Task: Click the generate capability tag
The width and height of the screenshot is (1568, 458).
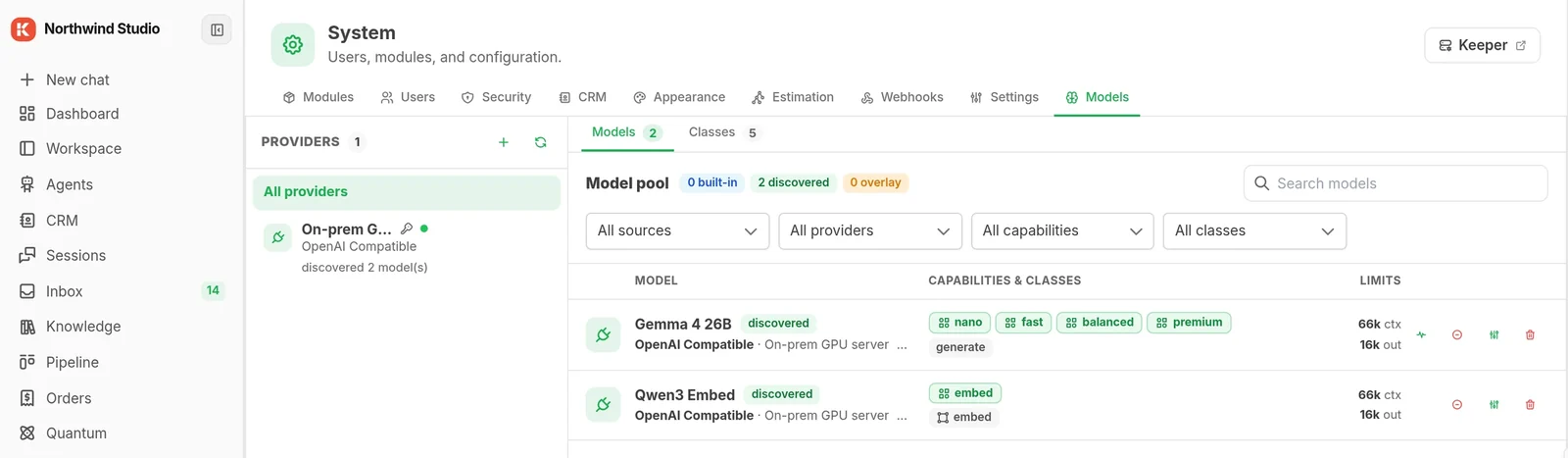Action: coord(960,347)
